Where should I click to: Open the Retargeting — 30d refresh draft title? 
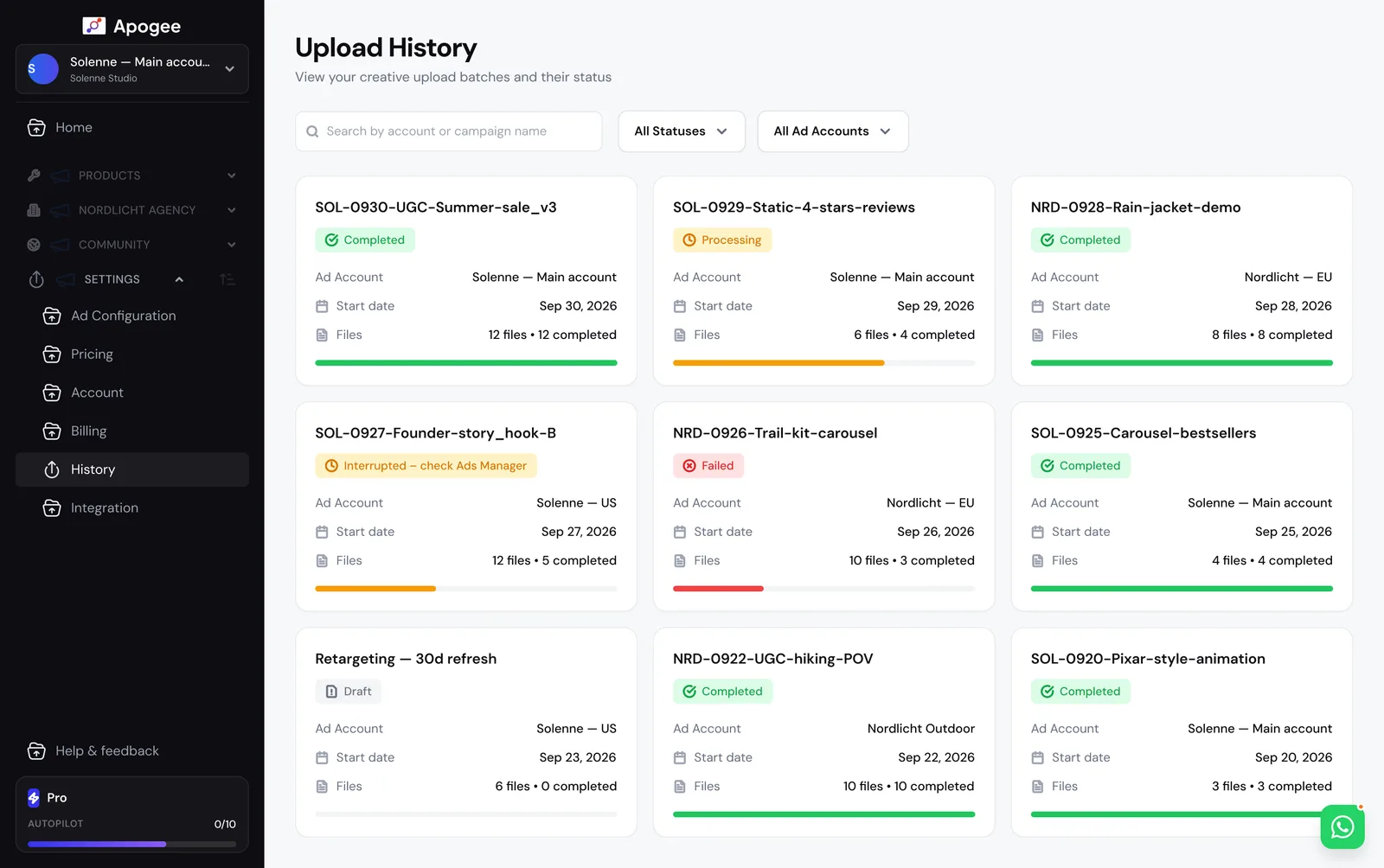click(x=406, y=659)
